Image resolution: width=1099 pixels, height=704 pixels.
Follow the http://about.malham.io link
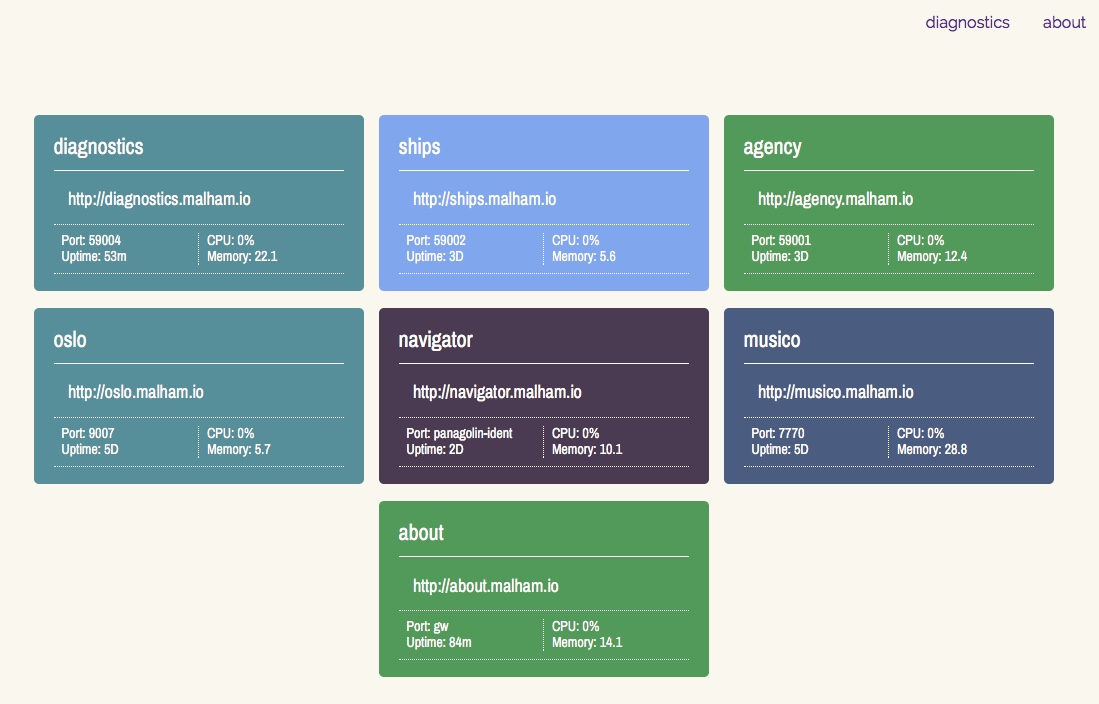[486, 585]
